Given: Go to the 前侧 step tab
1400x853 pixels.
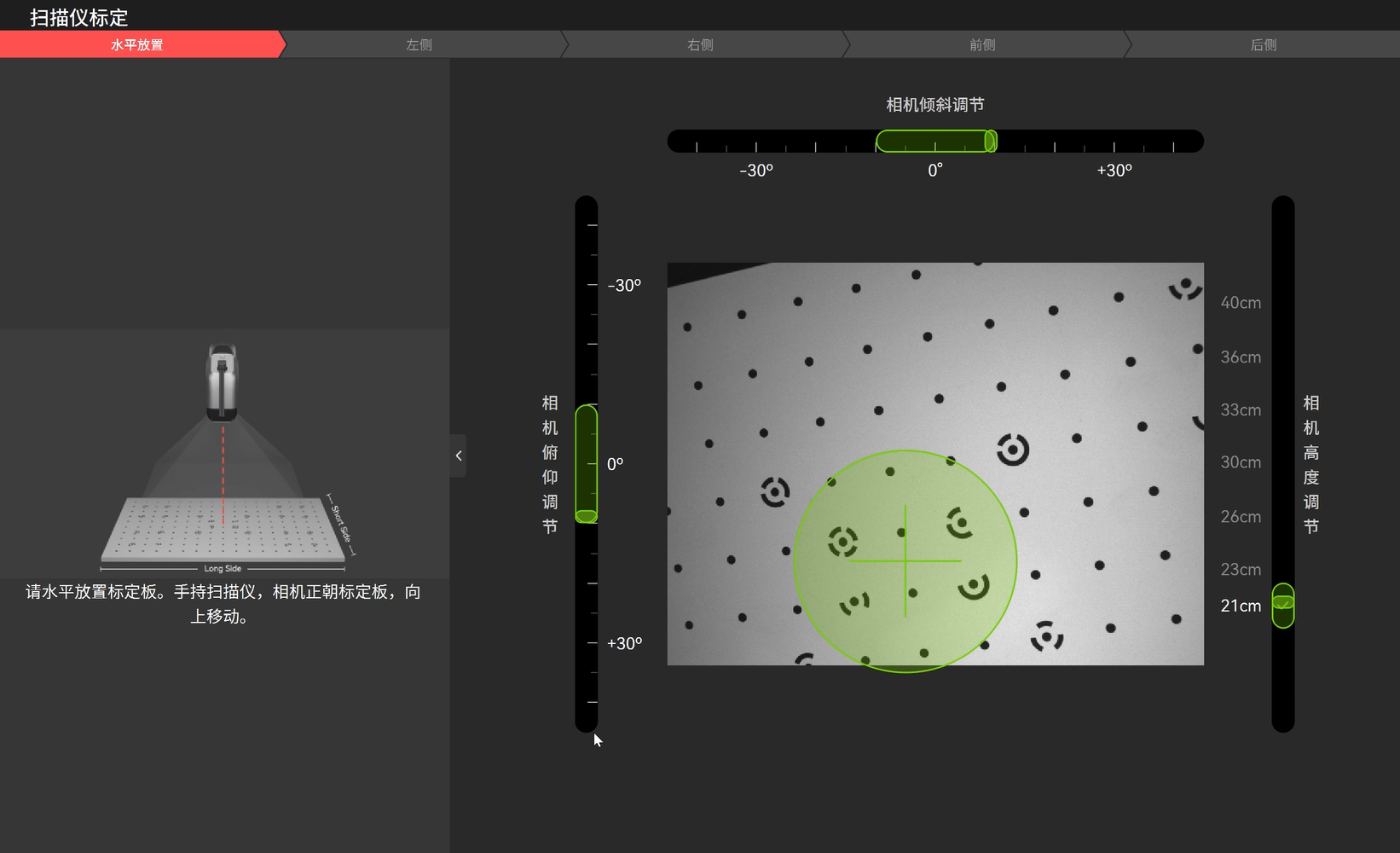Looking at the screenshot, I should pyautogui.click(x=982, y=44).
